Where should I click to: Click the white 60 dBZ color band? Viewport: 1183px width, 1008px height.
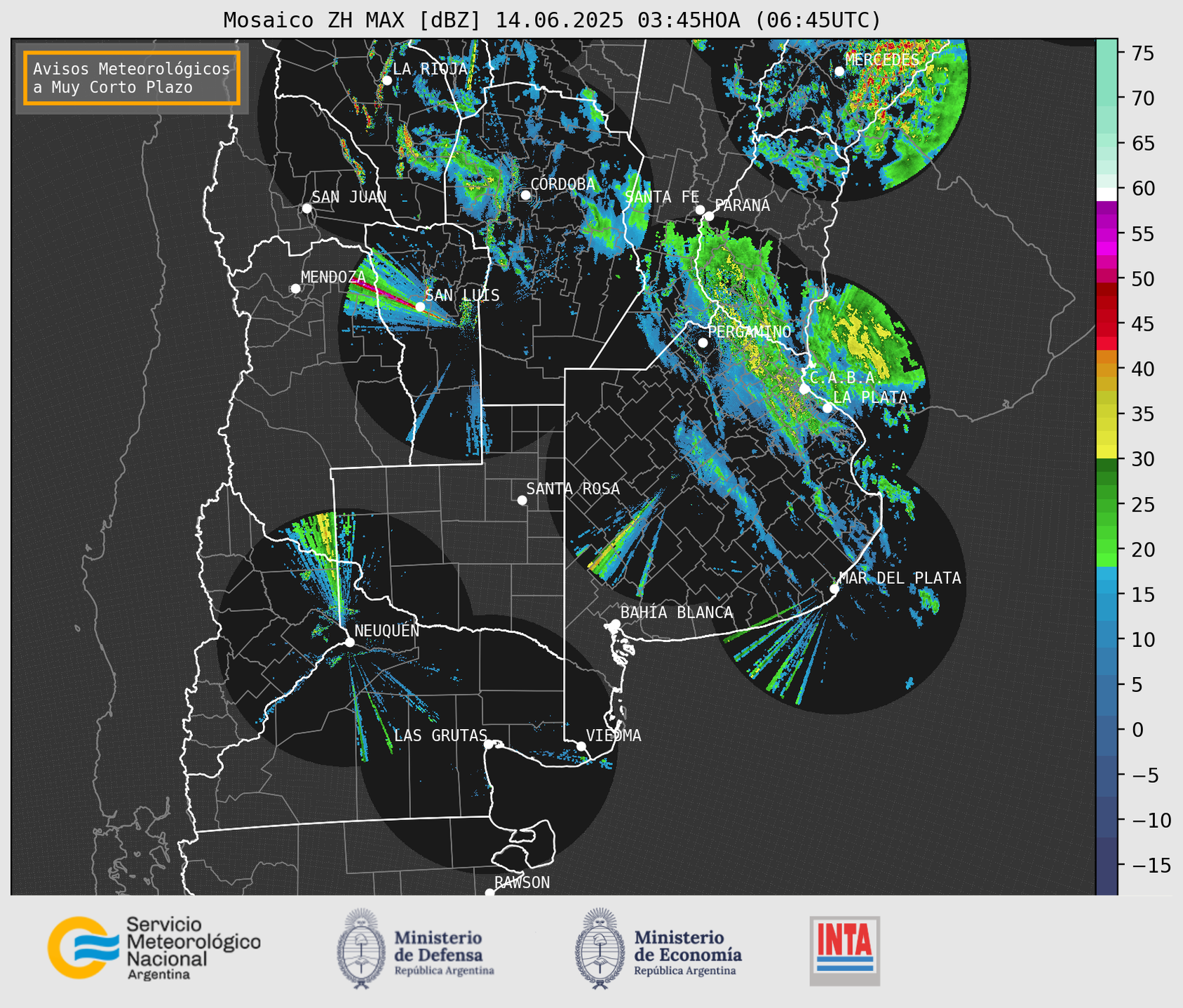(1107, 193)
